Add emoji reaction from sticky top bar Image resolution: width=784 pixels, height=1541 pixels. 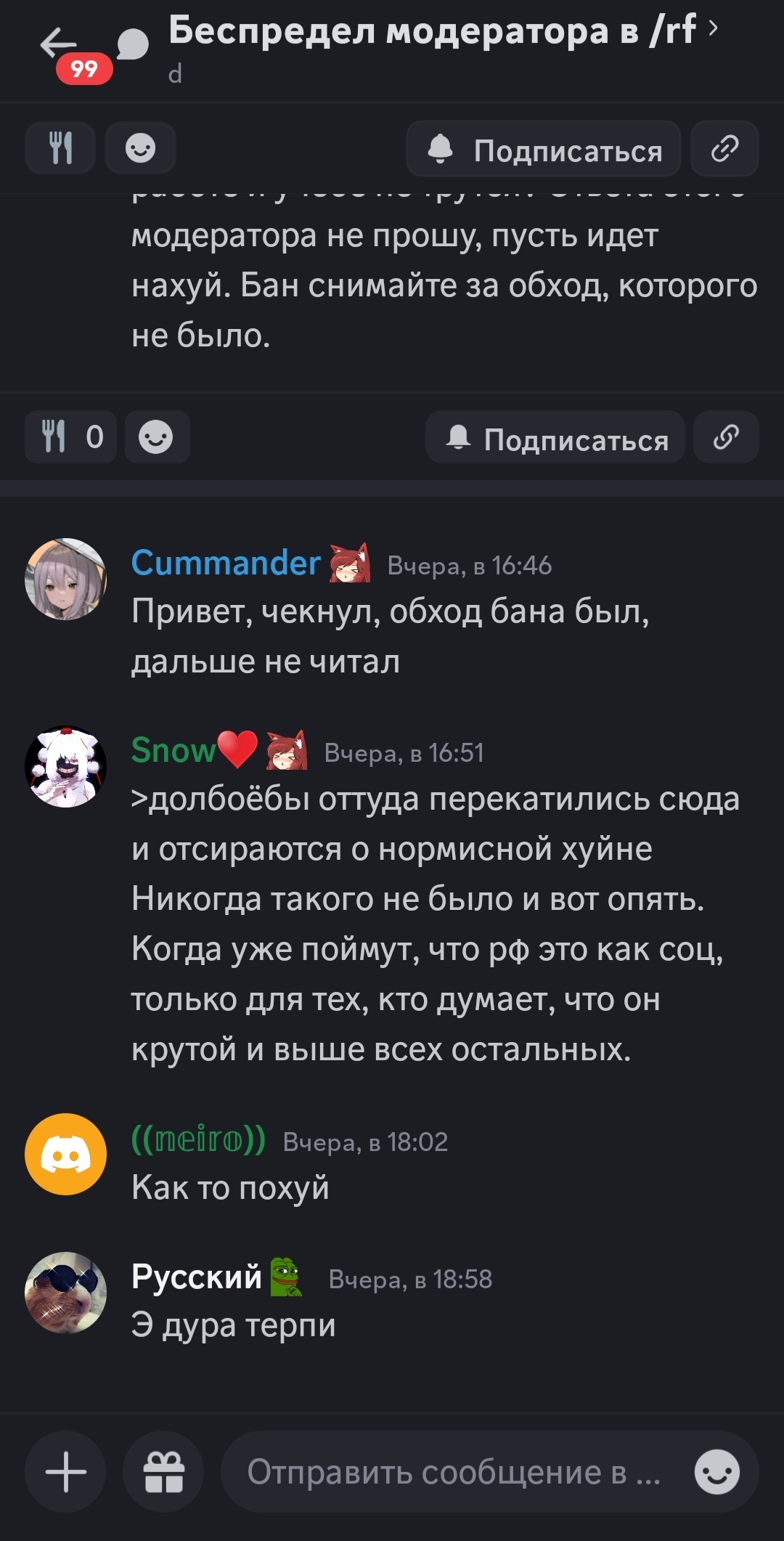pyautogui.click(x=140, y=148)
